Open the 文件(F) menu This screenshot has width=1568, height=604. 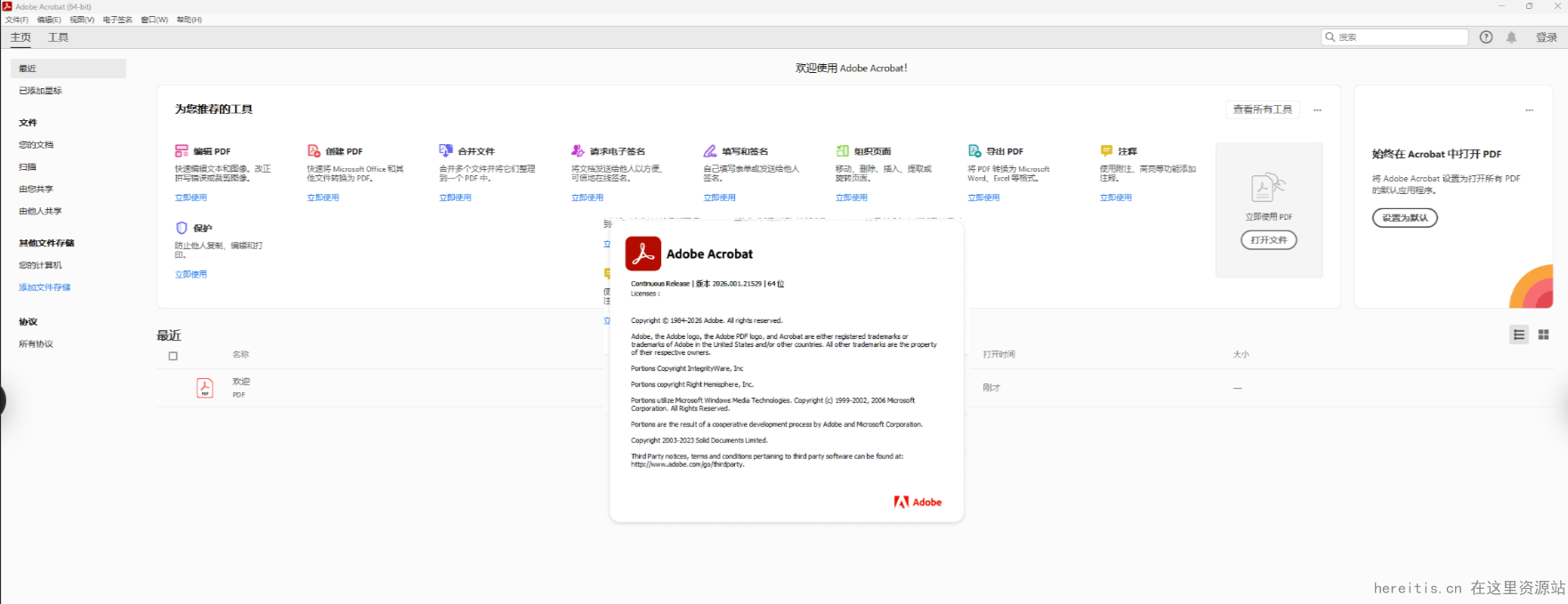pyautogui.click(x=17, y=20)
